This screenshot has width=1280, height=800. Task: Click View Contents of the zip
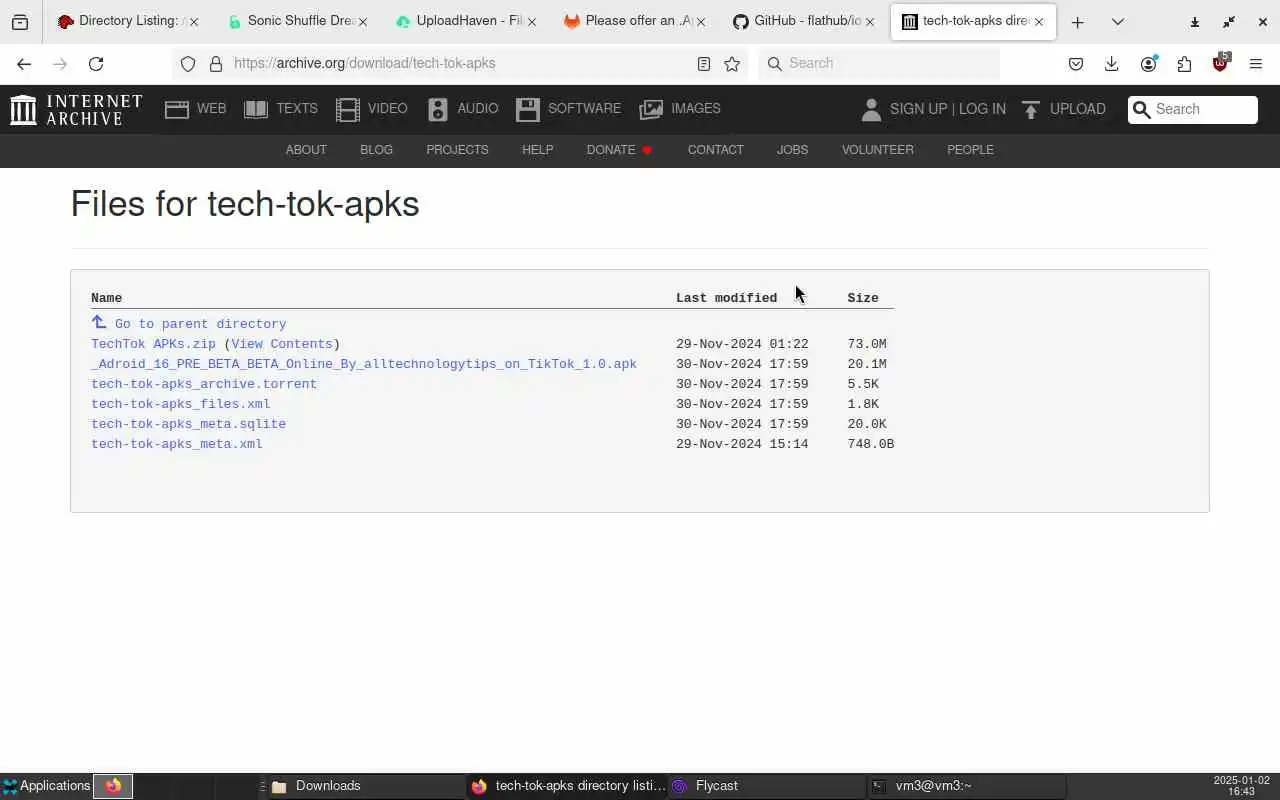click(282, 344)
